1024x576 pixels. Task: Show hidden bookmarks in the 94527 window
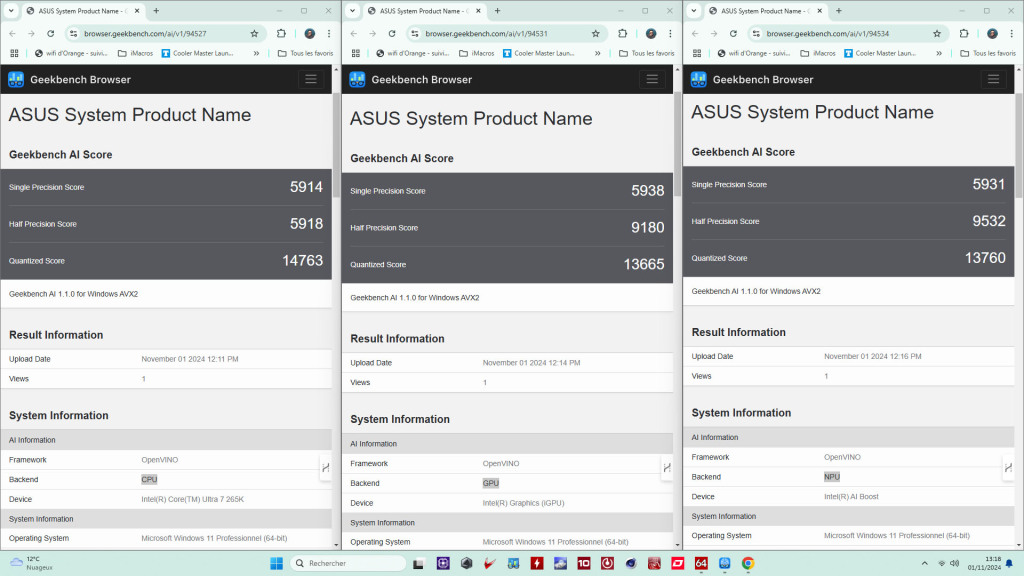click(x=257, y=54)
